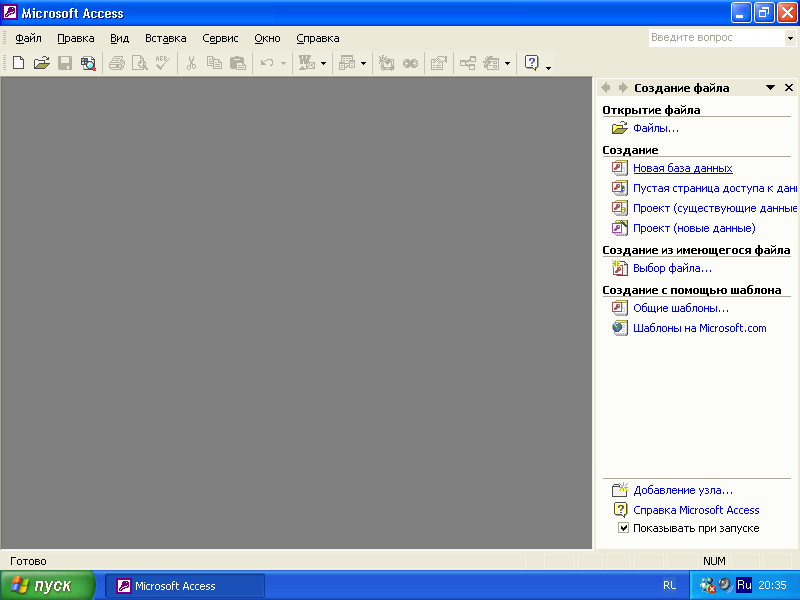Open the Общие шаблоны... link
Screen dimensions: 800x600
681,308
